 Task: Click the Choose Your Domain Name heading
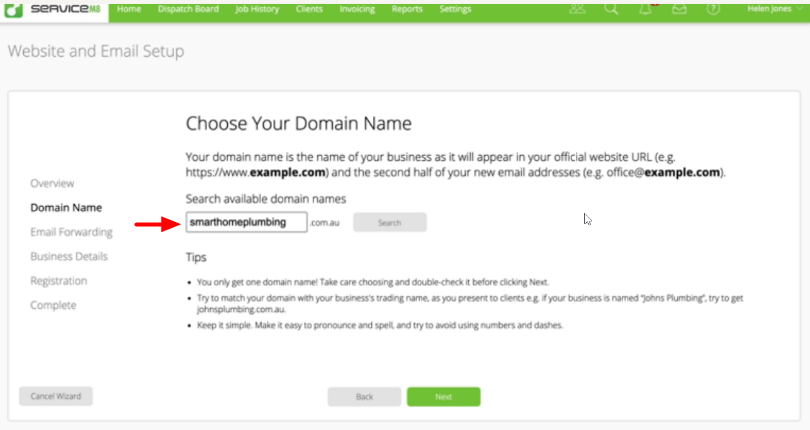(299, 124)
